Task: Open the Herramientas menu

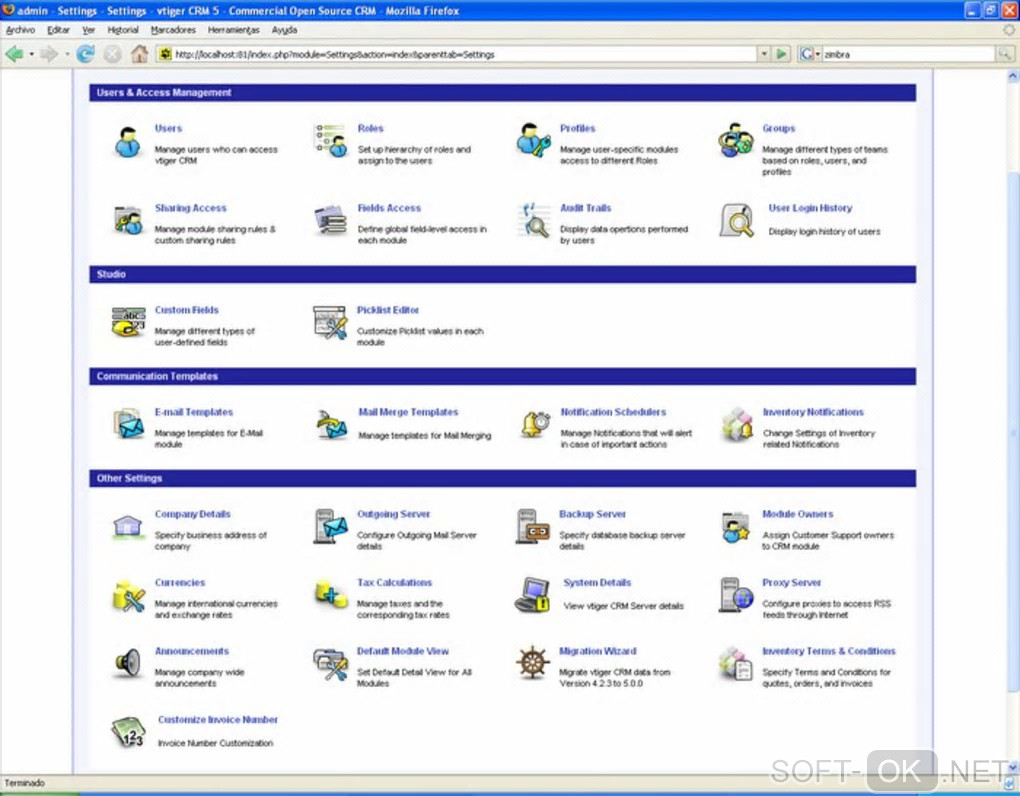Action: 234,30
